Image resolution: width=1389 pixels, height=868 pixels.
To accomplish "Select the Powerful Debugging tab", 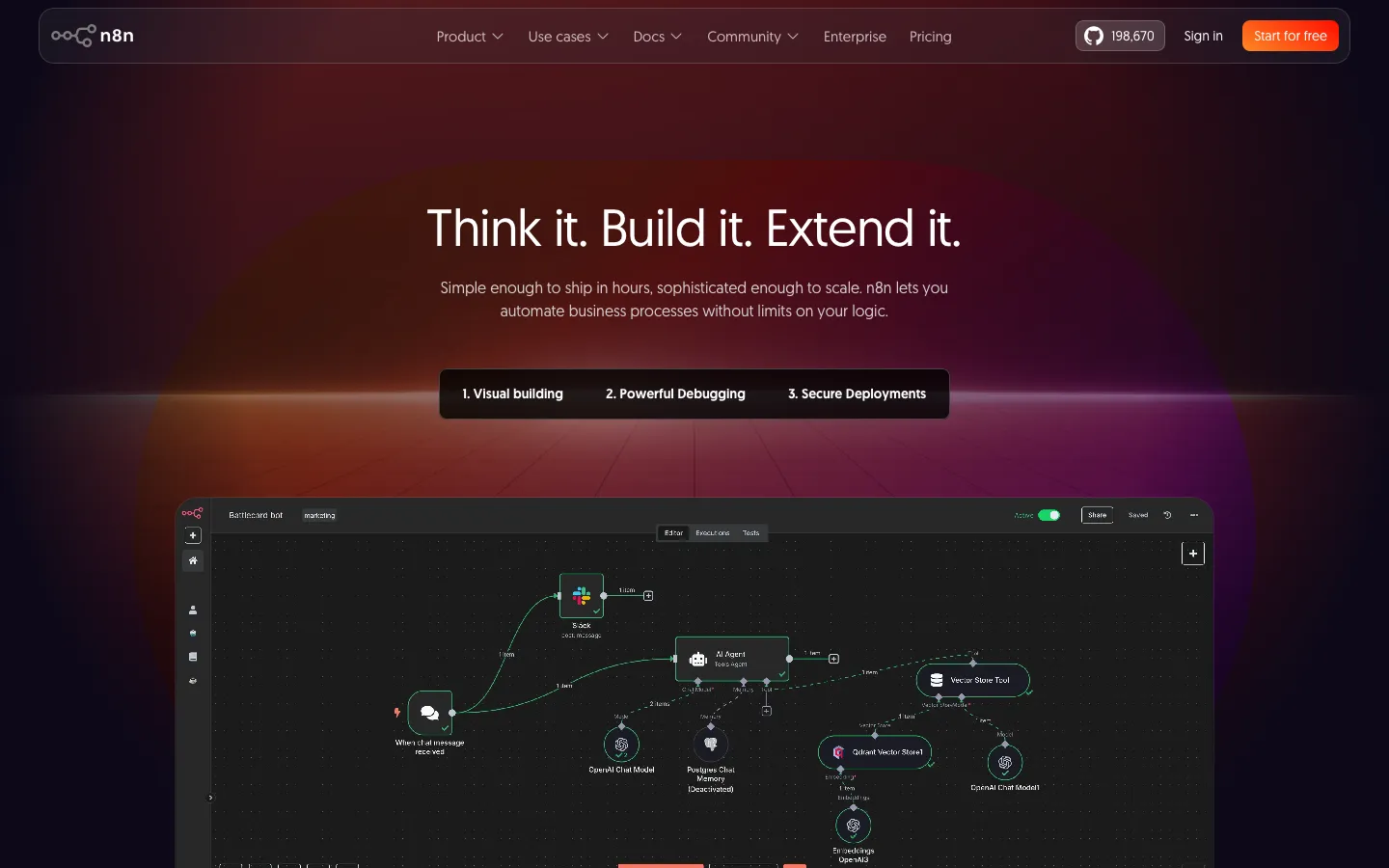I will (x=675, y=393).
